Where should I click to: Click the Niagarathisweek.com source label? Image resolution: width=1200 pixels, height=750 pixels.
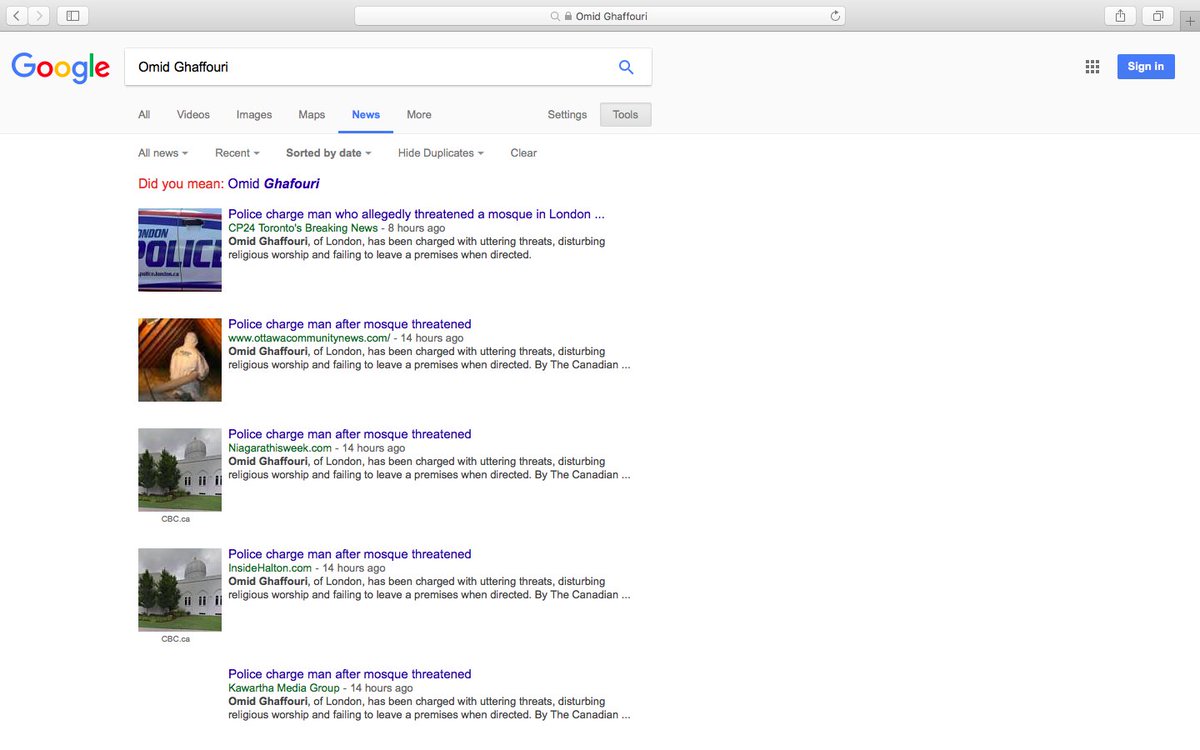(x=280, y=448)
